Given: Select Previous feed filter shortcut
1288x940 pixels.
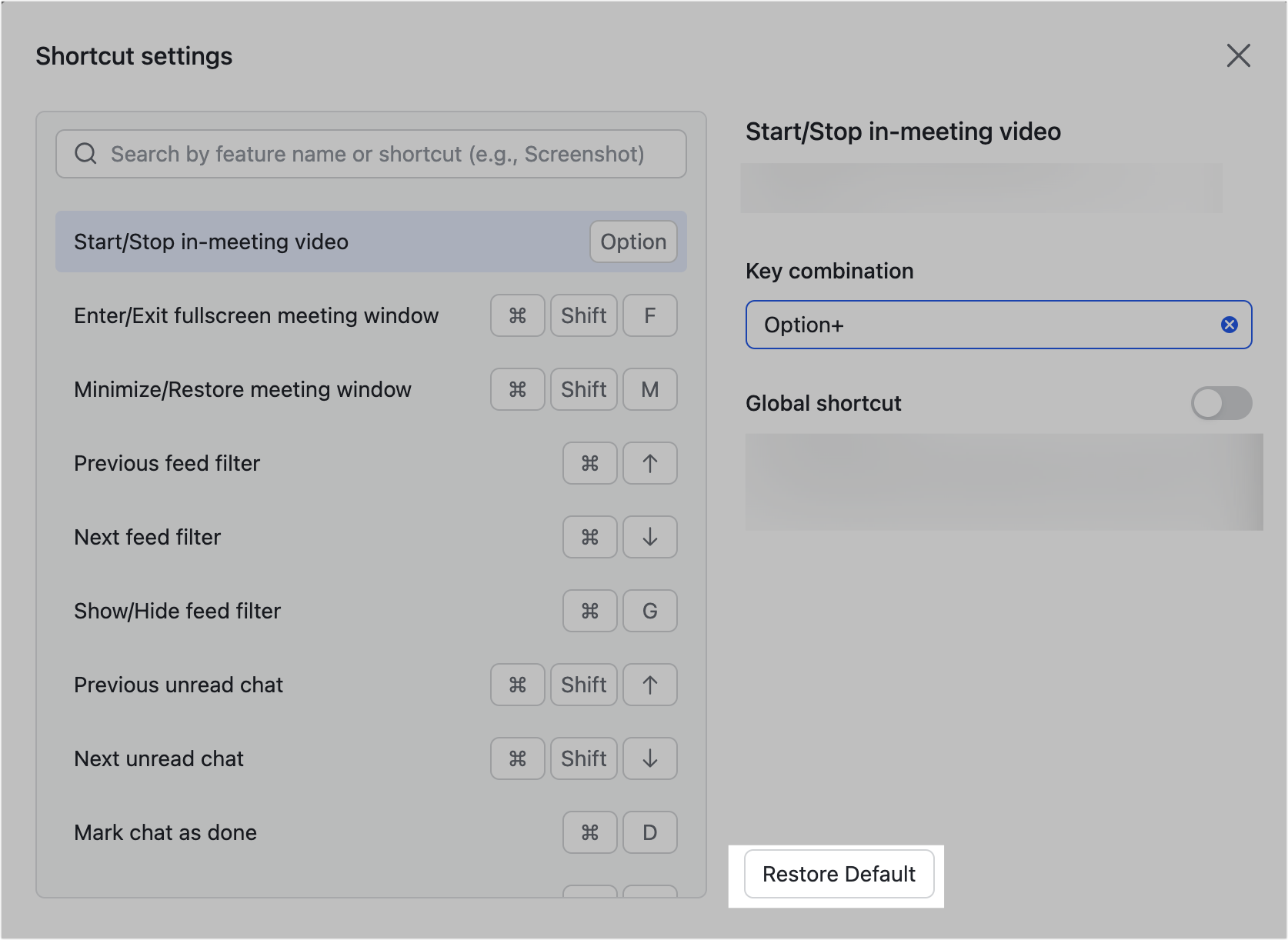Looking at the screenshot, I should pos(371,463).
